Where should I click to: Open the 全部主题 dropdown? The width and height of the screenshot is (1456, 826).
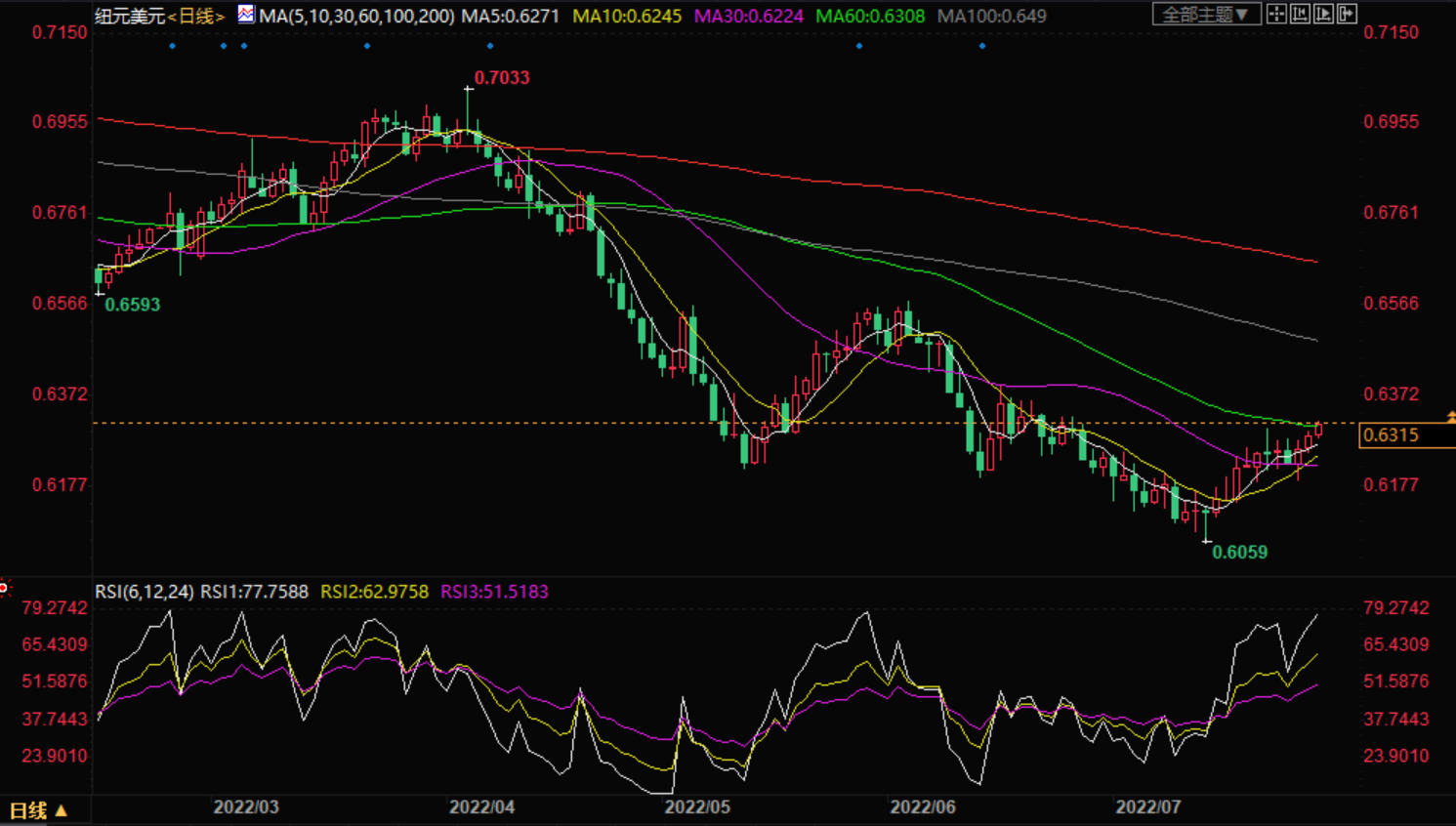1204,15
